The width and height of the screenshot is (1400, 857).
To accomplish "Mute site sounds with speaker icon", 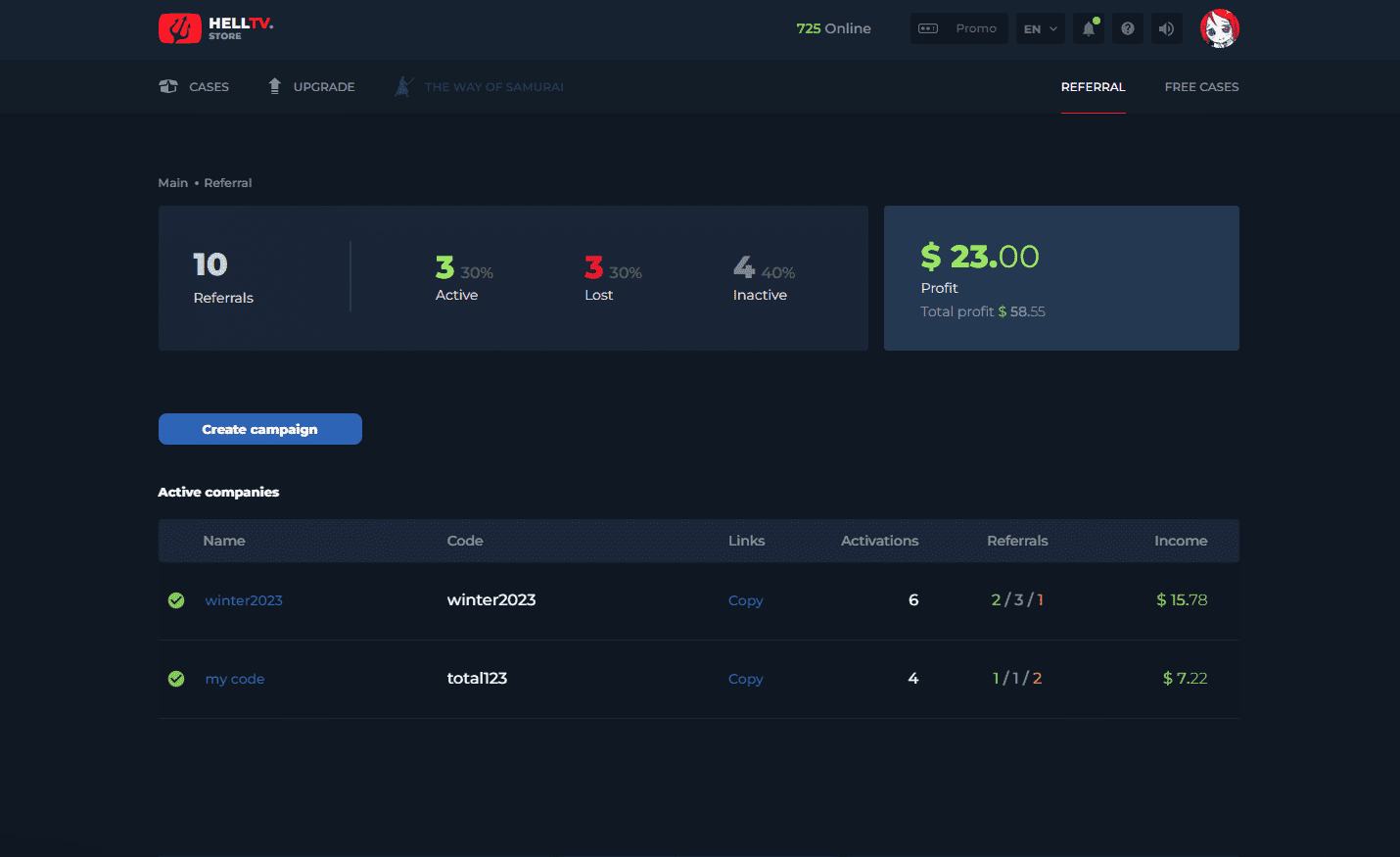I will coord(1166,28).
